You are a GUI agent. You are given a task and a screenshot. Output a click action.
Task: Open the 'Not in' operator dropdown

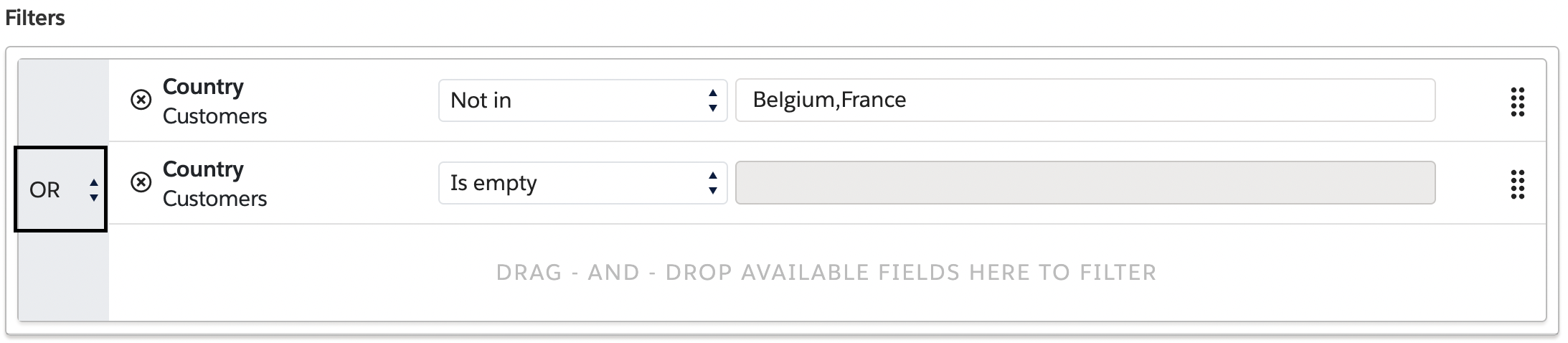click(582, 100)
